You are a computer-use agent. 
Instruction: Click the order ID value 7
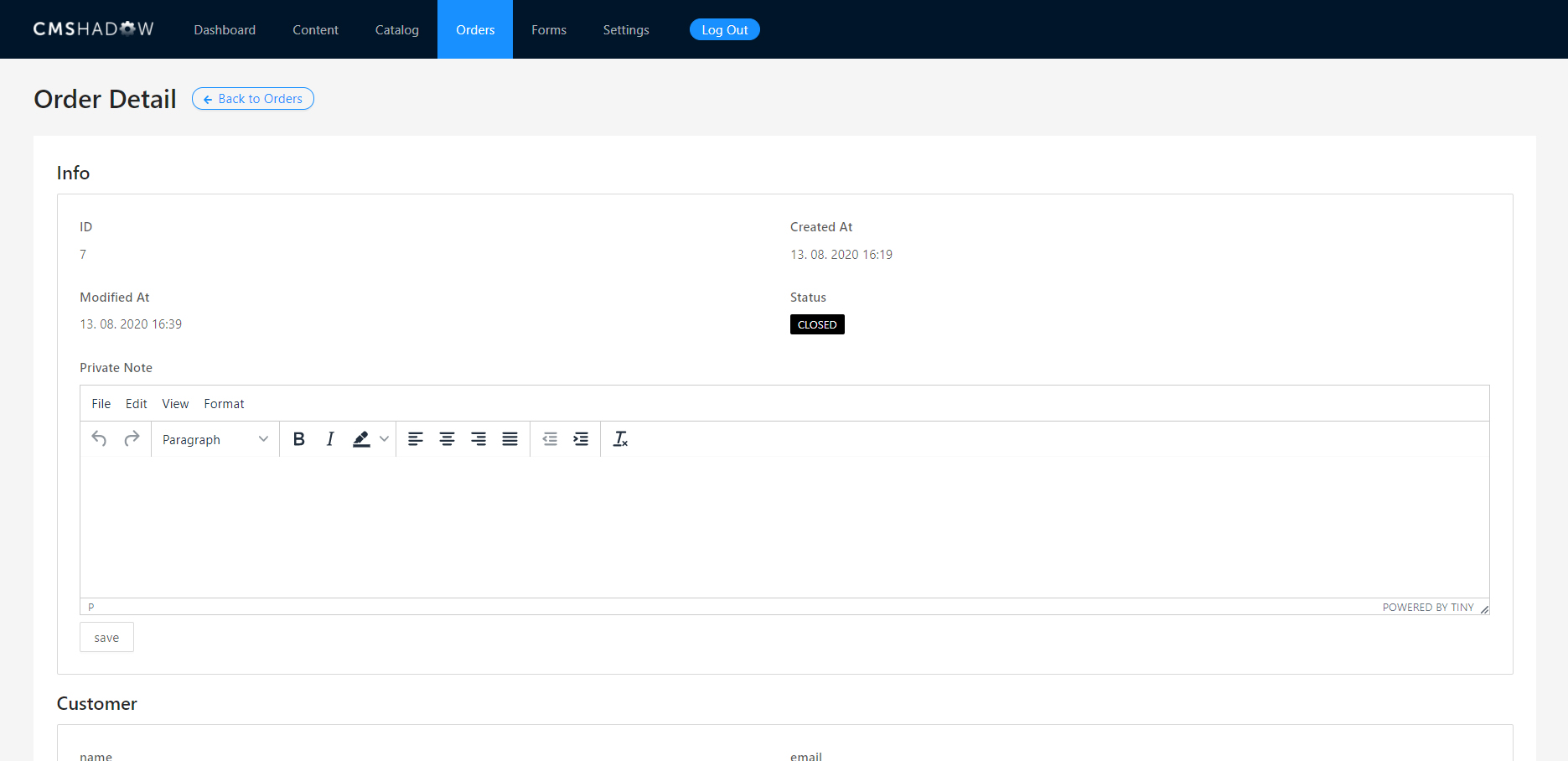[83, 255]
